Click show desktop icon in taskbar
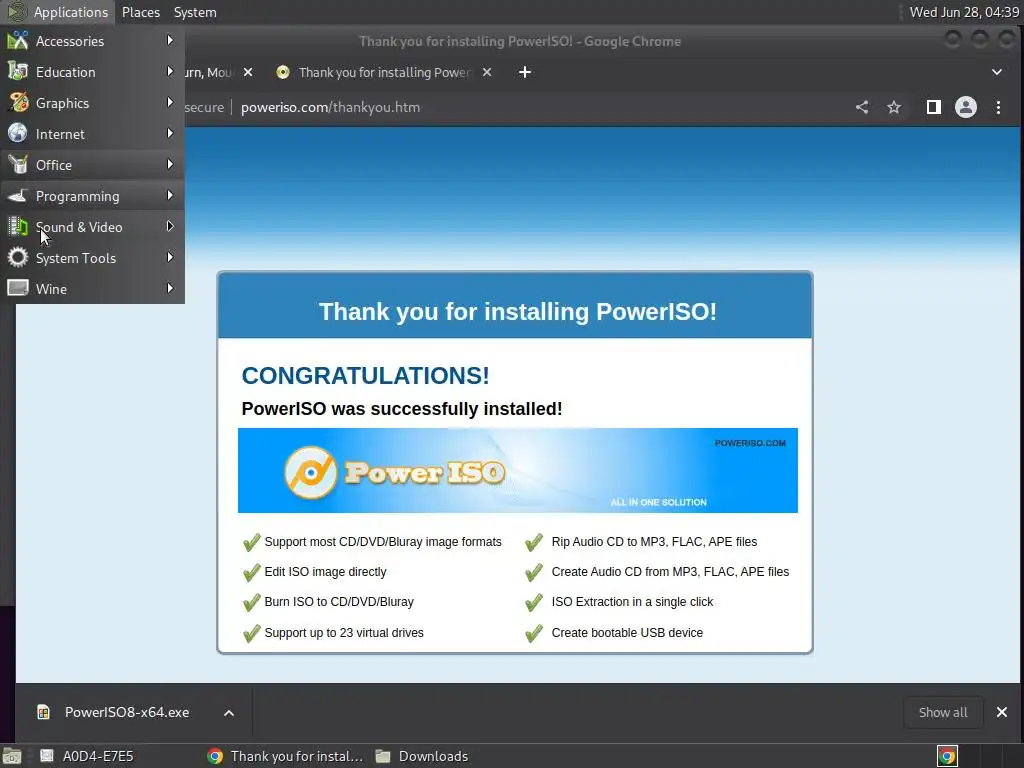Image resolution: width=1024 pixels, height=768 pixels. (12, 756)
